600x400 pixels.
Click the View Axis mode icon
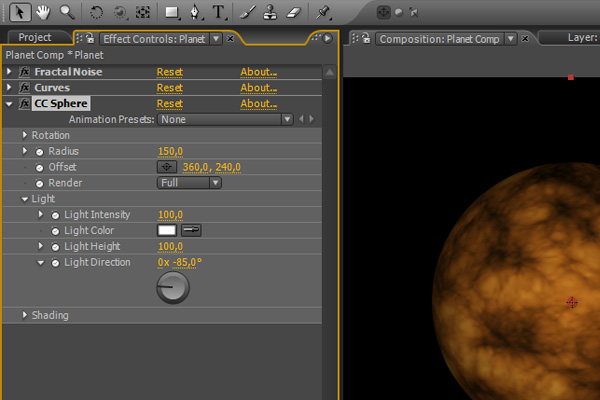click(414, 12)
